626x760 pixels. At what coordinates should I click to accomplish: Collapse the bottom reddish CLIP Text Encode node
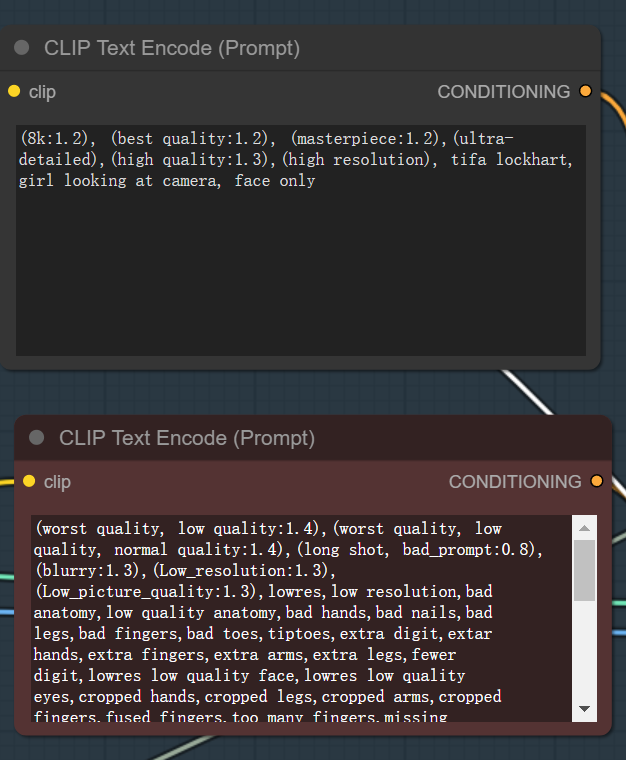[37, 438]
